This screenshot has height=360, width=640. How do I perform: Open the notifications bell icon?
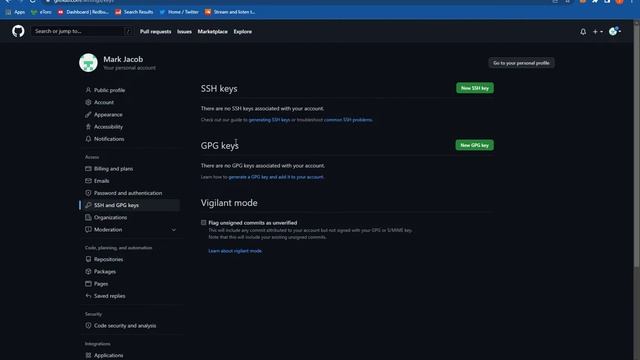(x=583, y=31)
